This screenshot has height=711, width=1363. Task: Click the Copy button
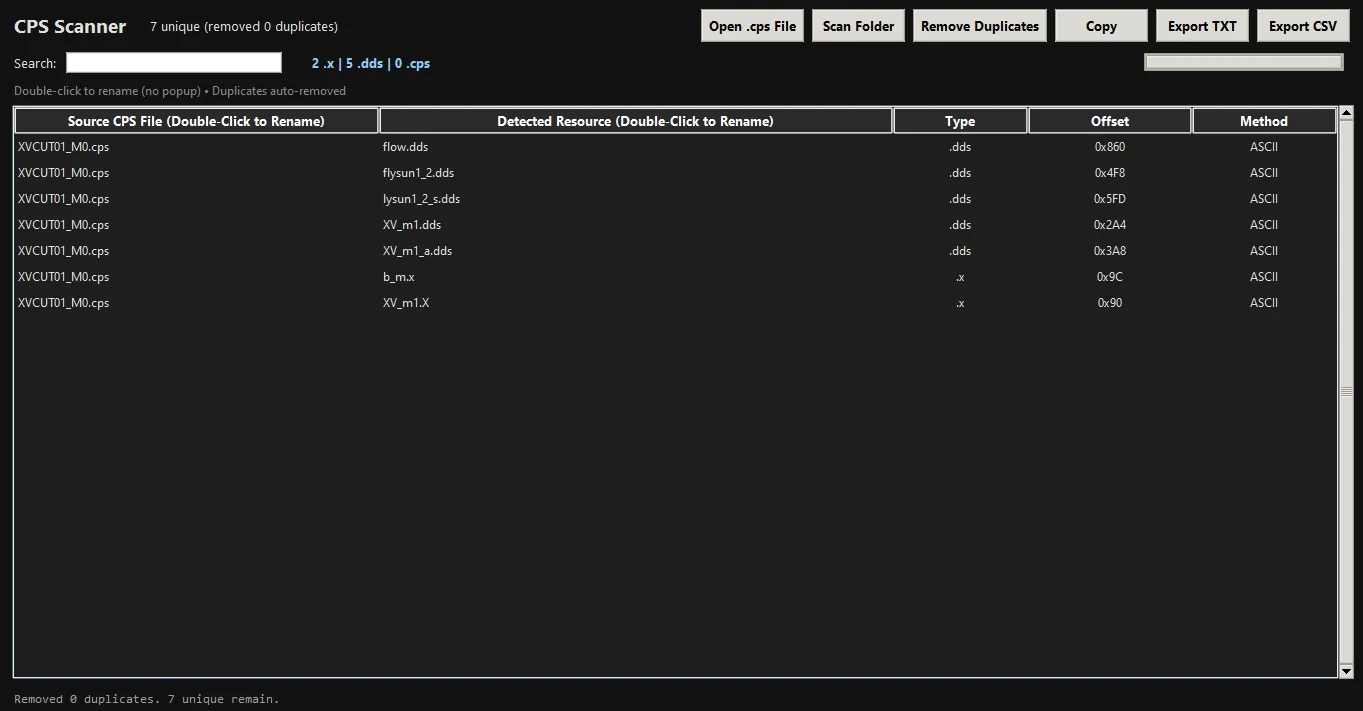click(x=1101, y=26)
